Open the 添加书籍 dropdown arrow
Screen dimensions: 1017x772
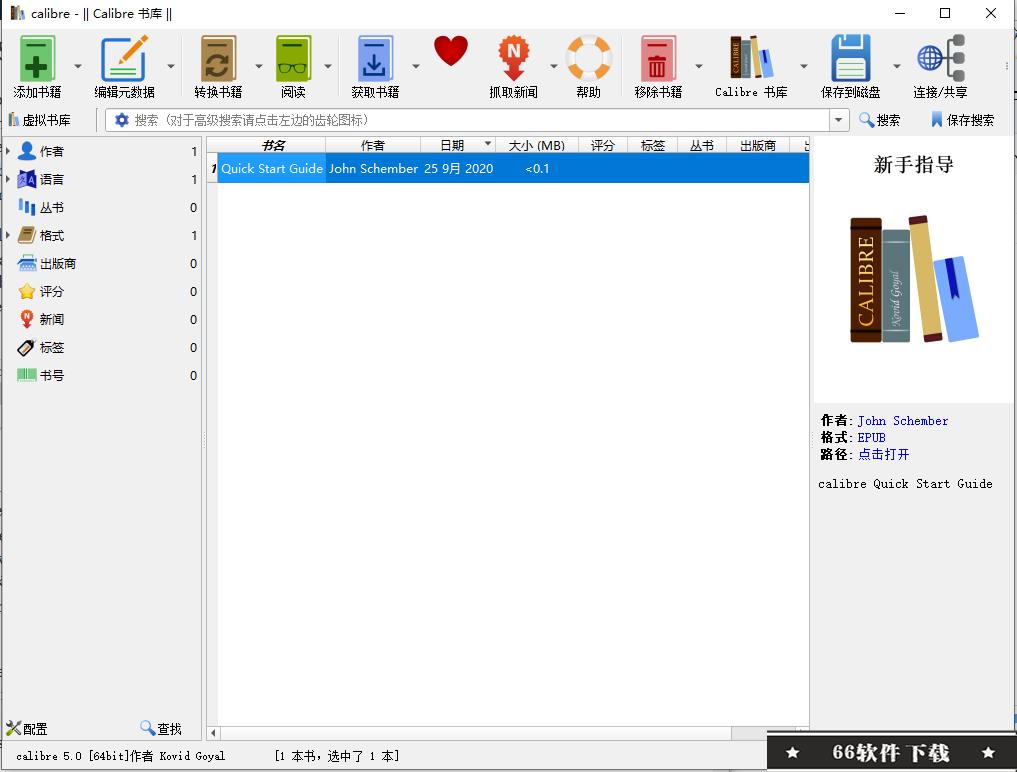(78, 66)
